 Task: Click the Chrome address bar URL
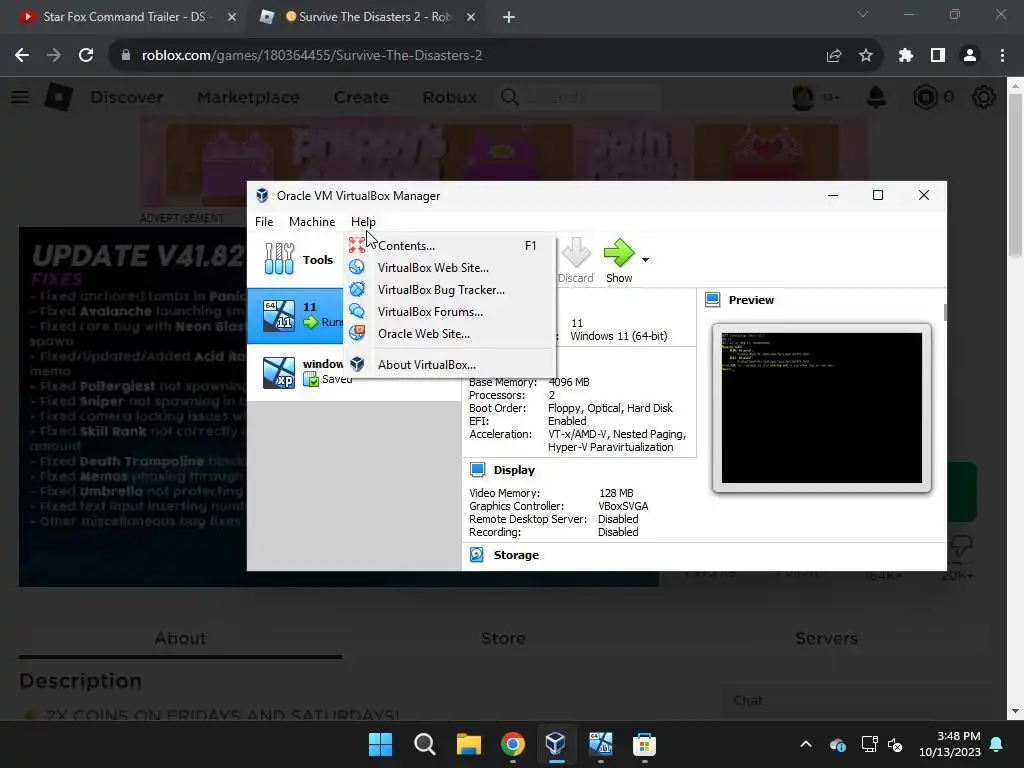tap(312, 56)
